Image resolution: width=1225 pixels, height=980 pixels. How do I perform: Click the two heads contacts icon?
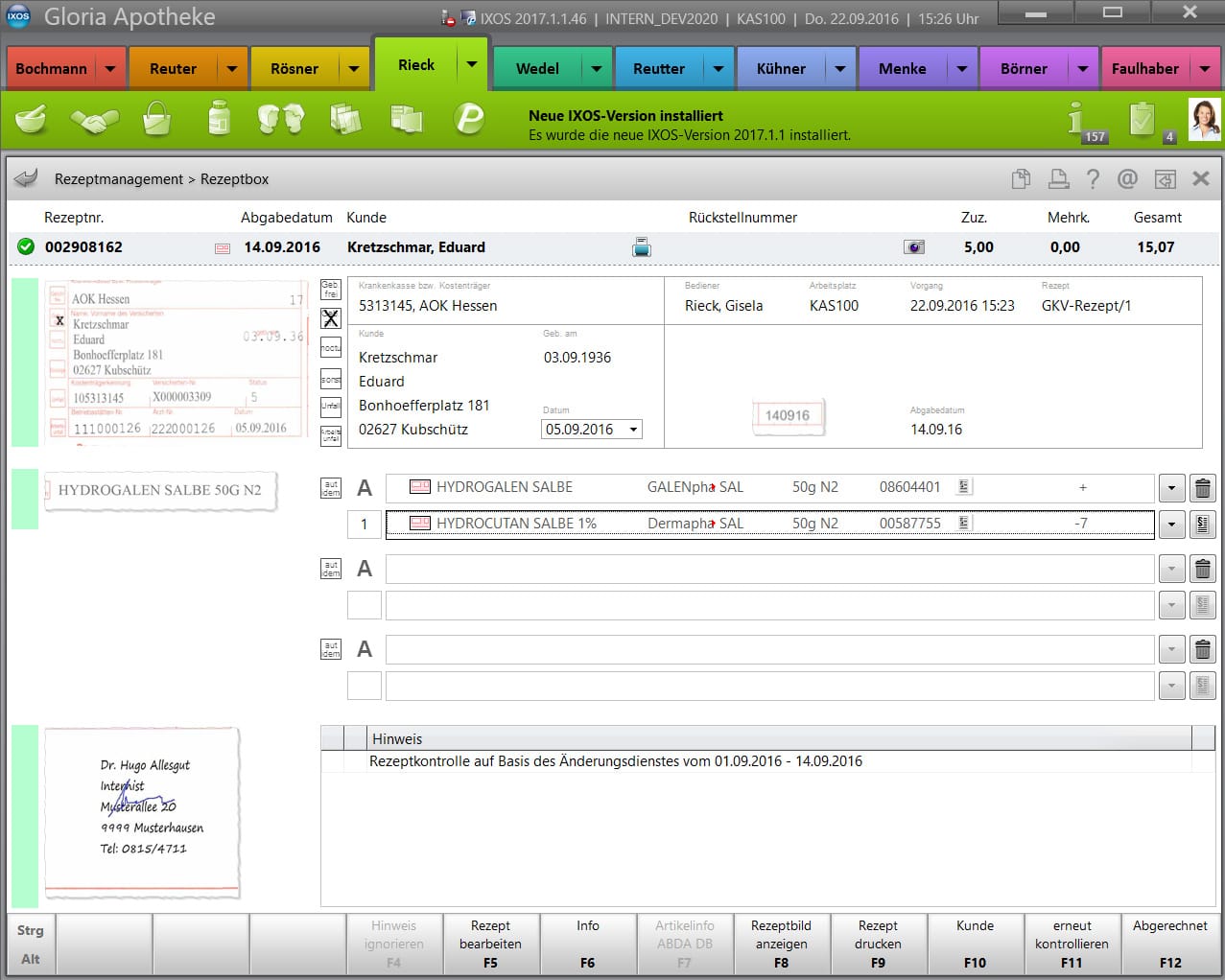tap(281, 119)
